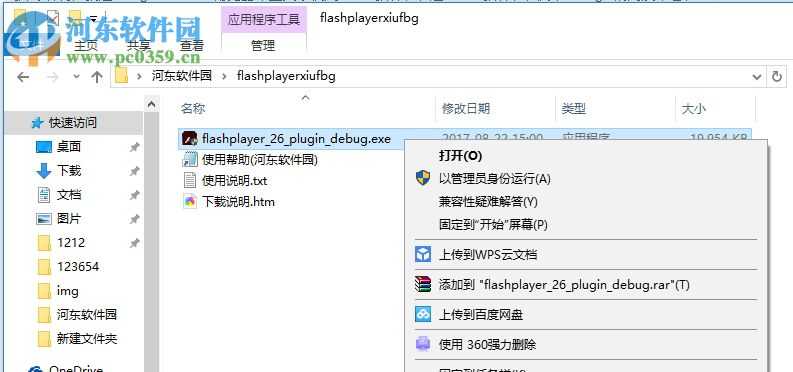Click the folder icon in address bar
The height and width of the screenshot is (372, 793).
(121, 76)
